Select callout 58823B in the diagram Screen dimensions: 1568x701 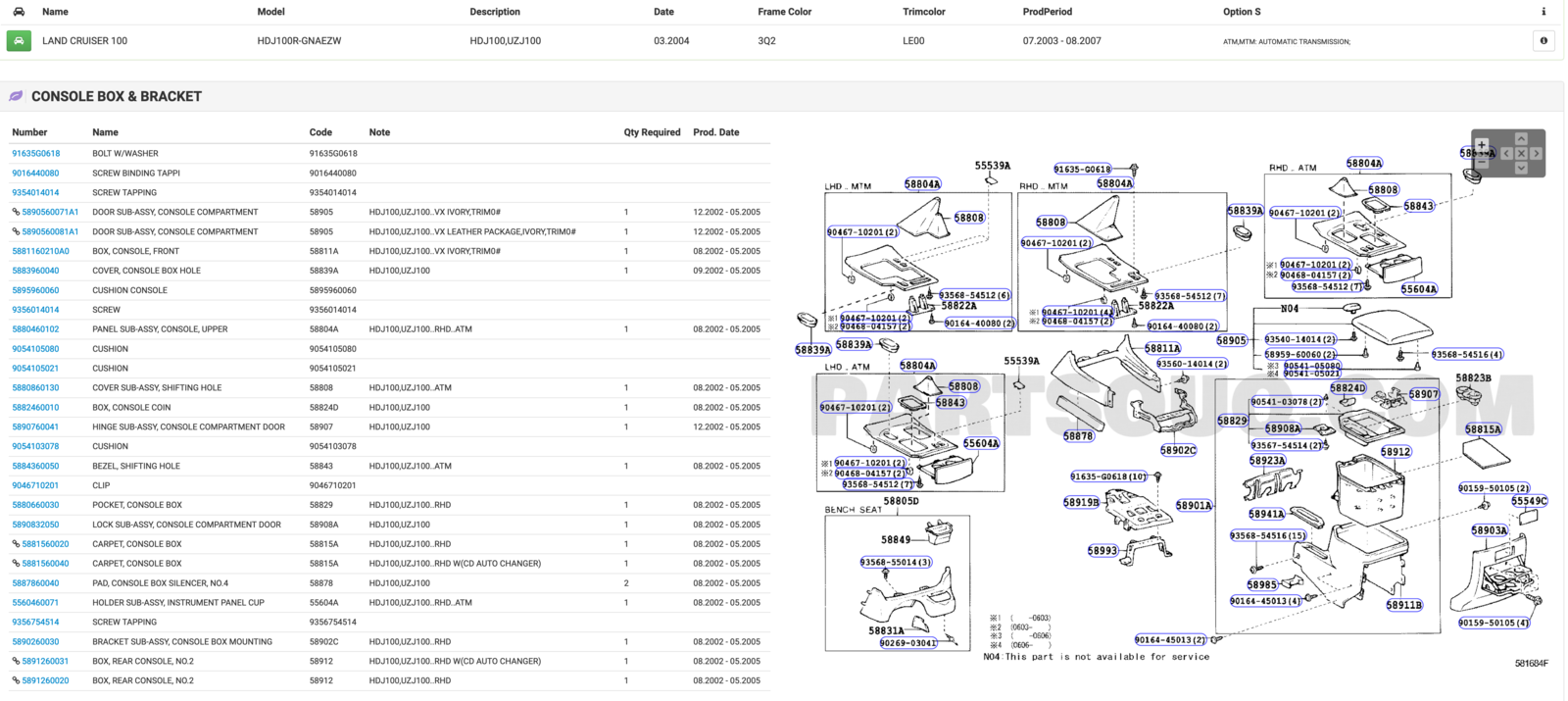pos(1473,377)
